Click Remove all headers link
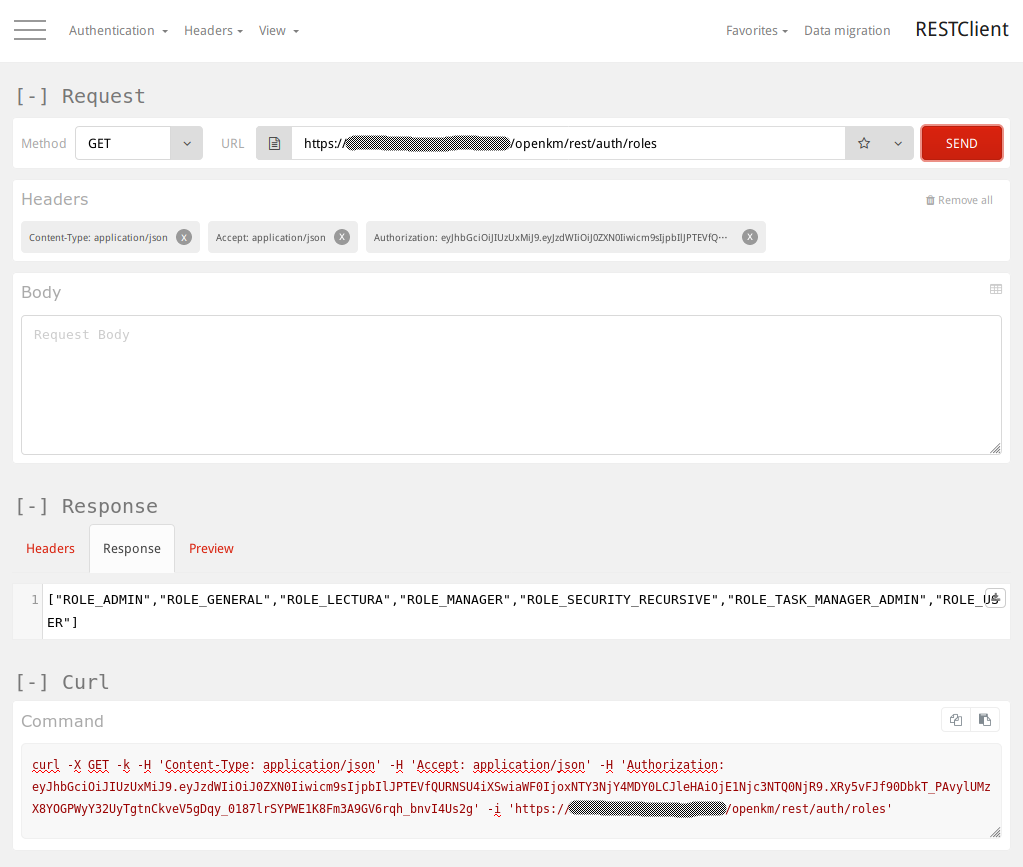Screen dimensions: 1023x867 coord(959,200)
